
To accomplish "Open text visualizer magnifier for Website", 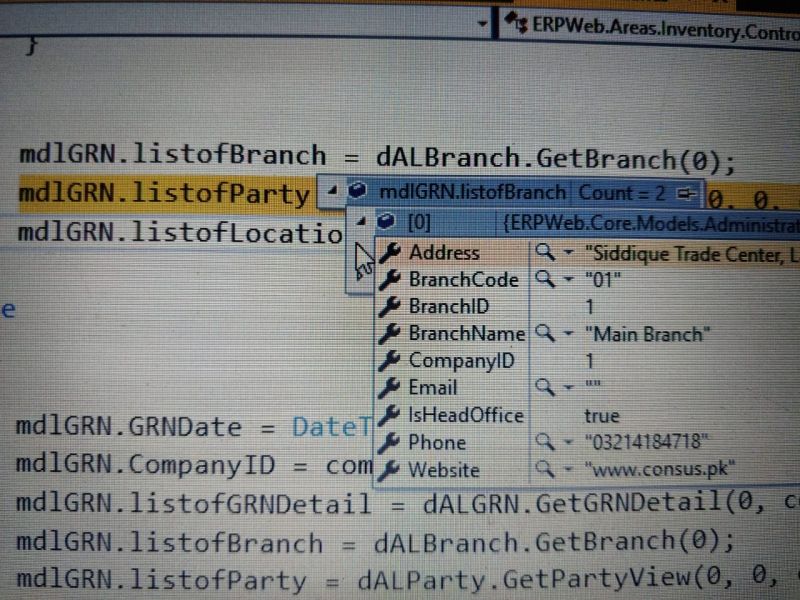I will [545, 469].
